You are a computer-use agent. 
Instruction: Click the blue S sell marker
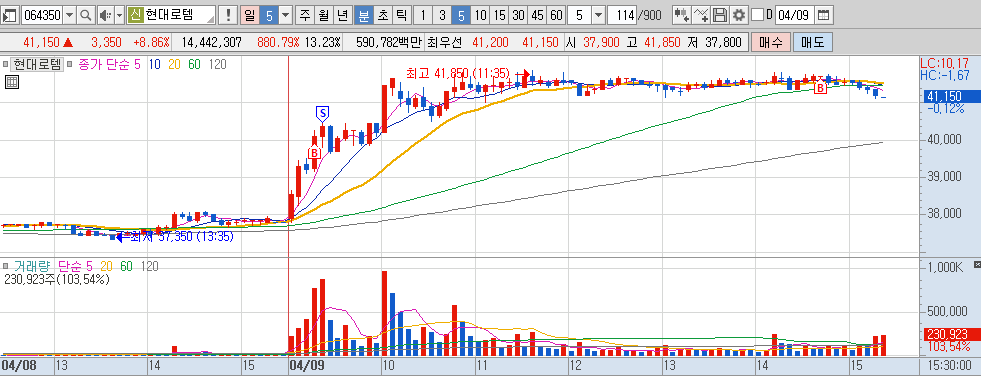[x=323, y=113]
